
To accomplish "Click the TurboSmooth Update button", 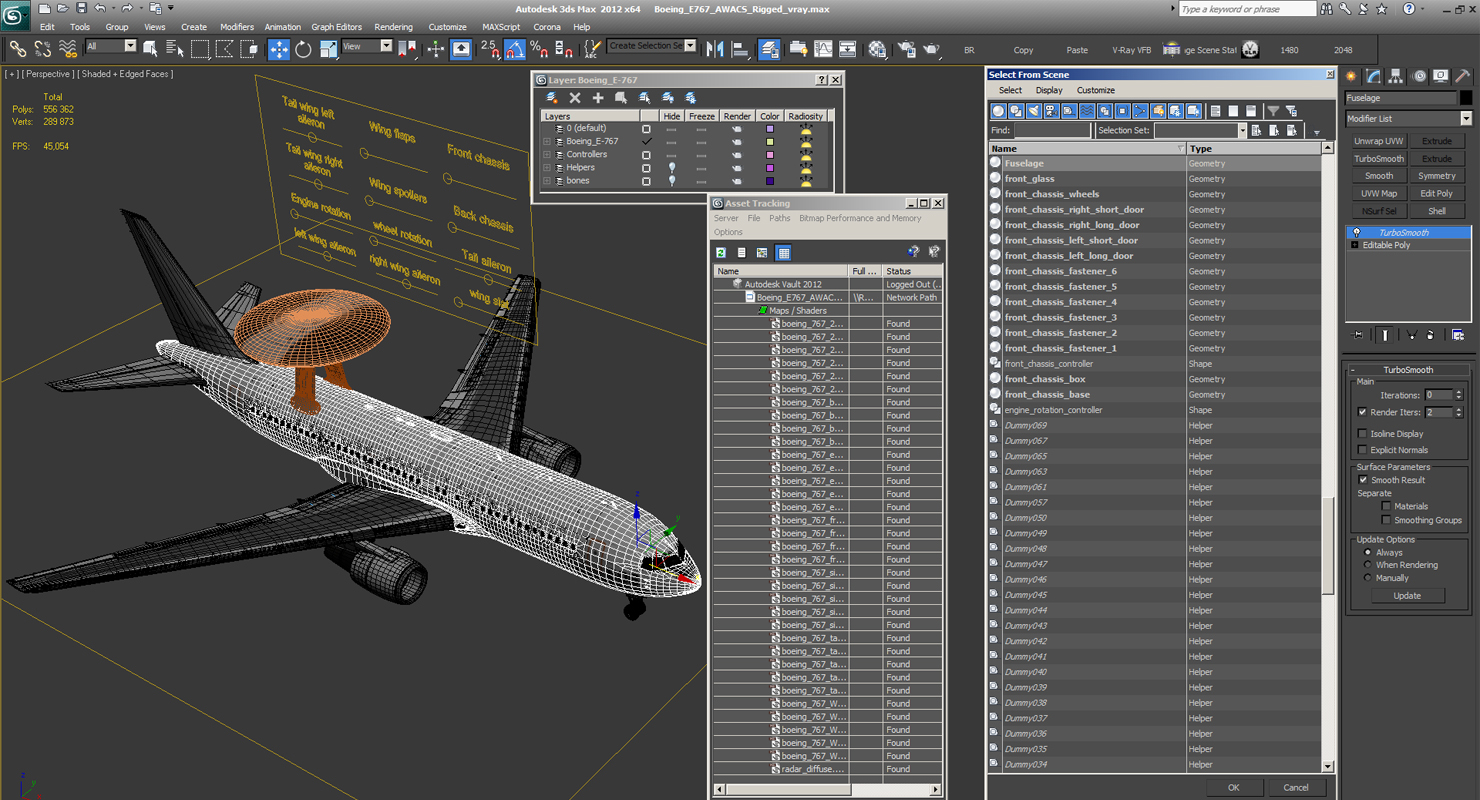I will (x=1407, y=596).
